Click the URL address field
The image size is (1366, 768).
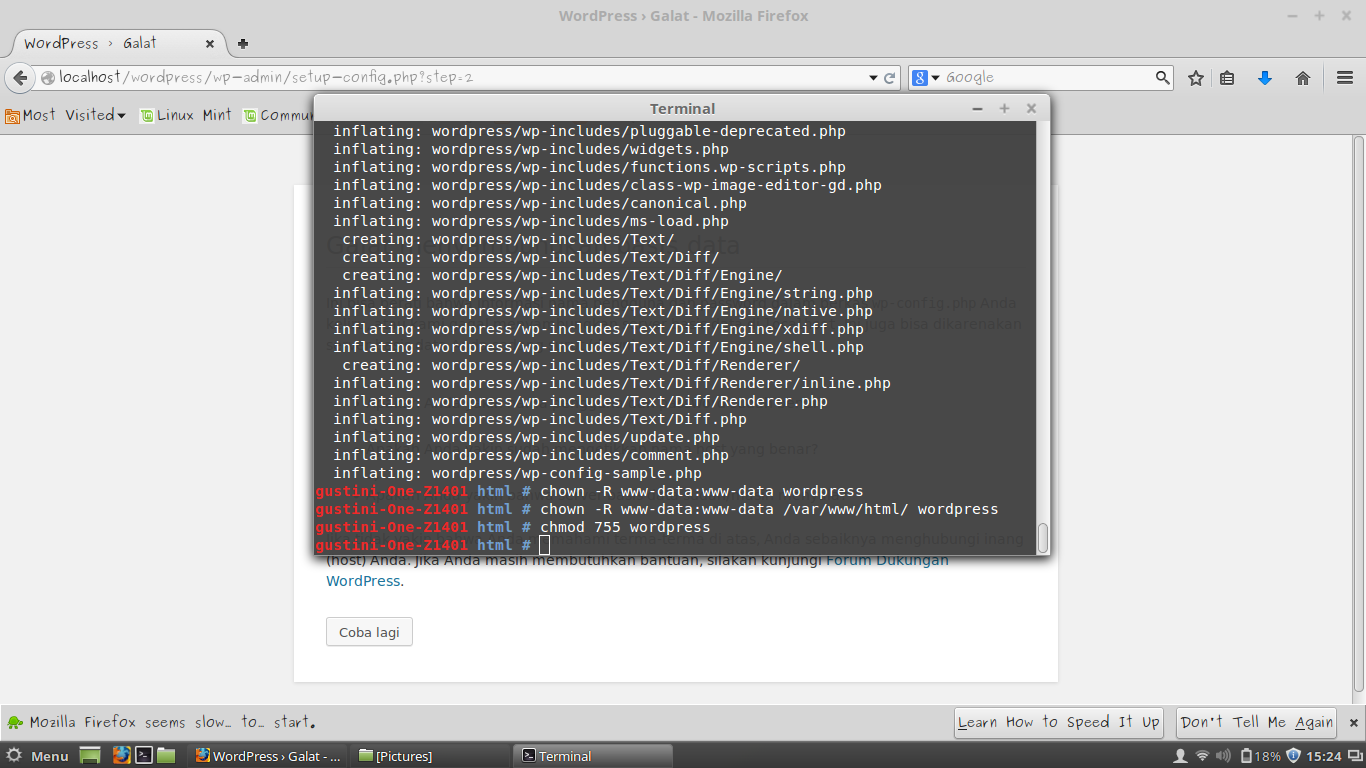coord(450,78)
